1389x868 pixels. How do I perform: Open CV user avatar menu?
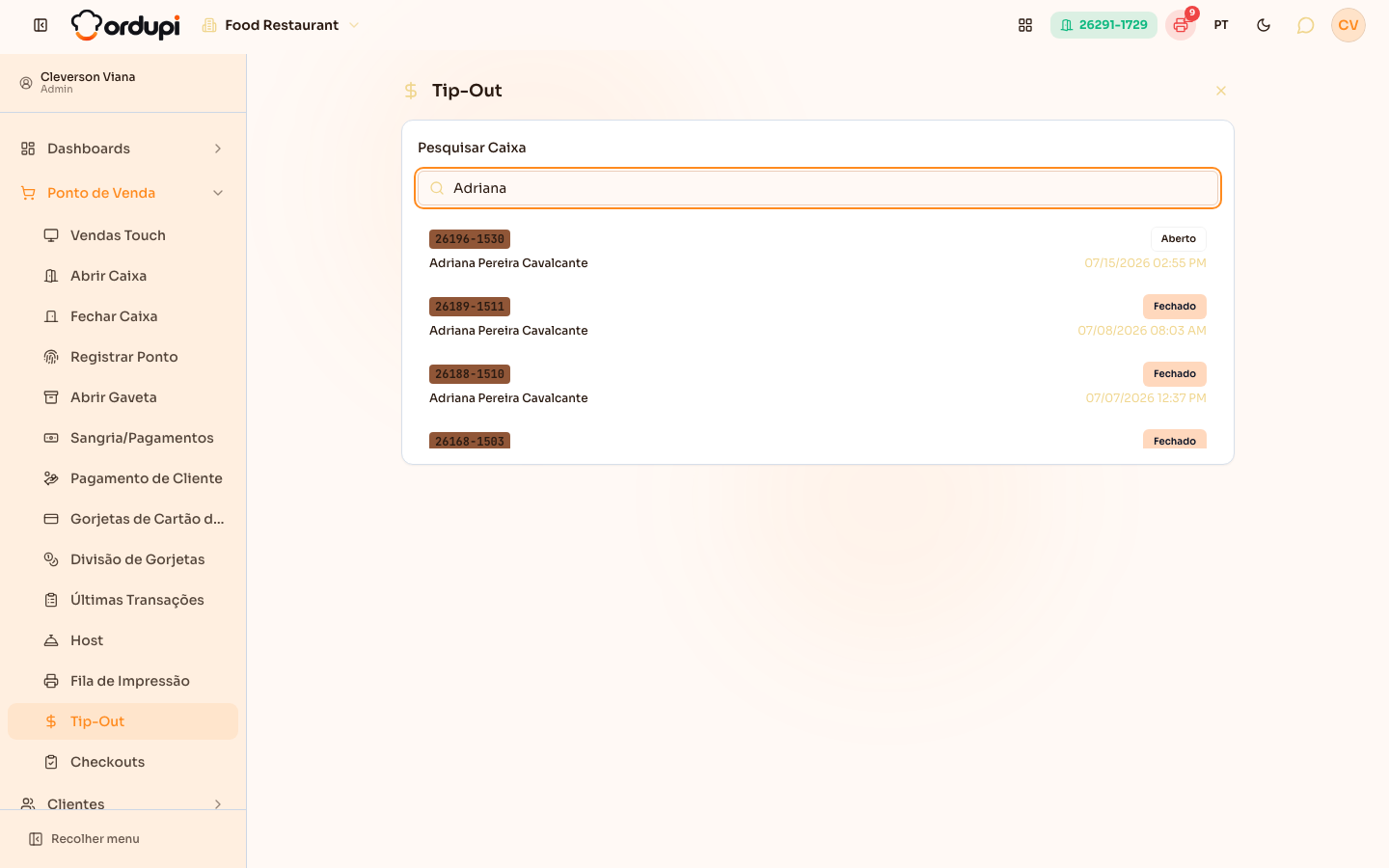point(1348,25)
